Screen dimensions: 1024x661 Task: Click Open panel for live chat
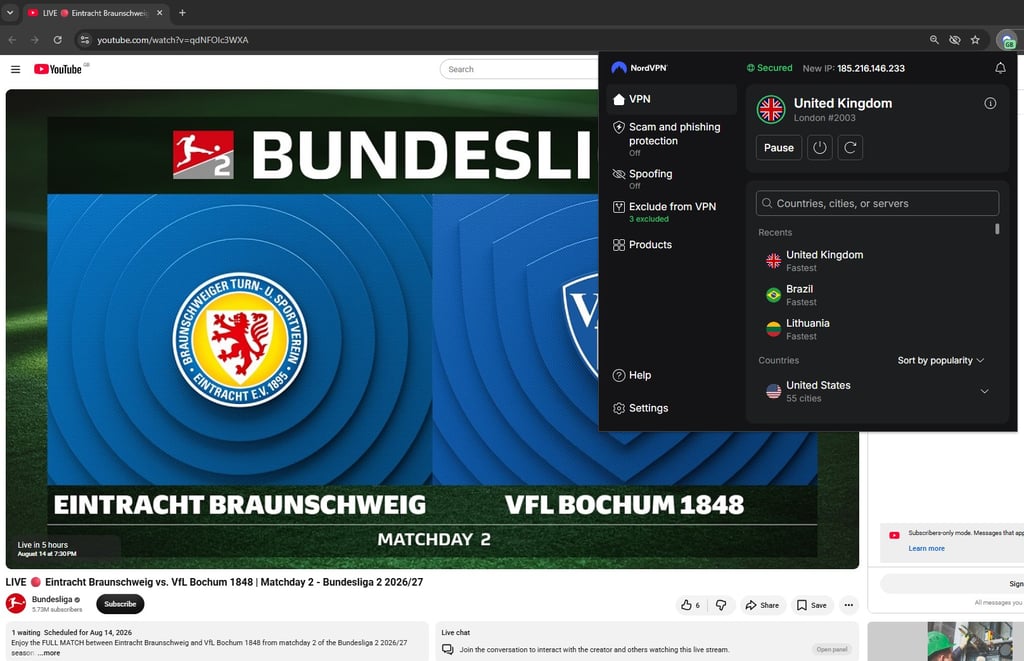pyautogui.click(x=831, y=649)
